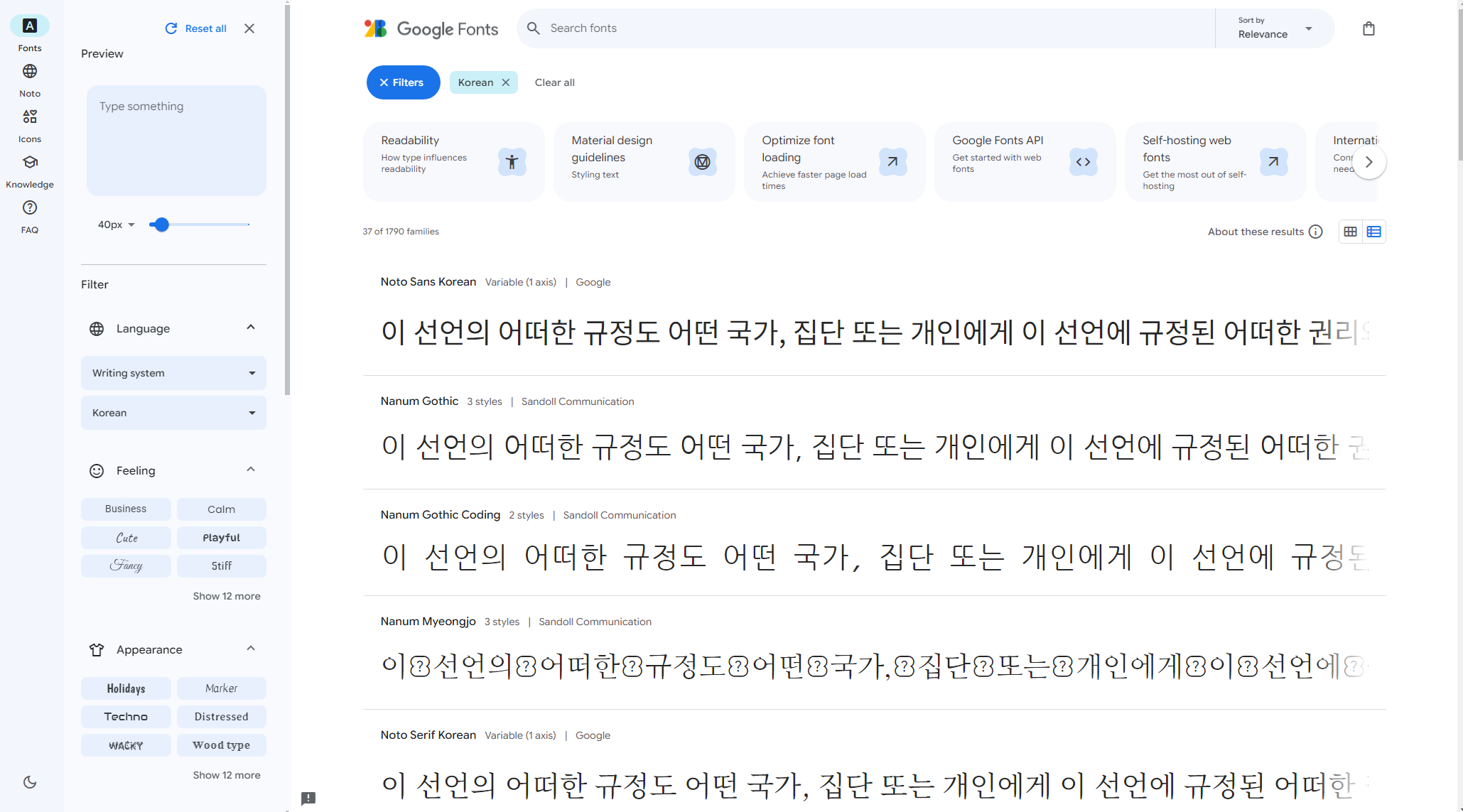Image resolution: width=1463 pixels, height=812 pixels.
Task: Open the Writing system dropdown
Action: [173, 373]
